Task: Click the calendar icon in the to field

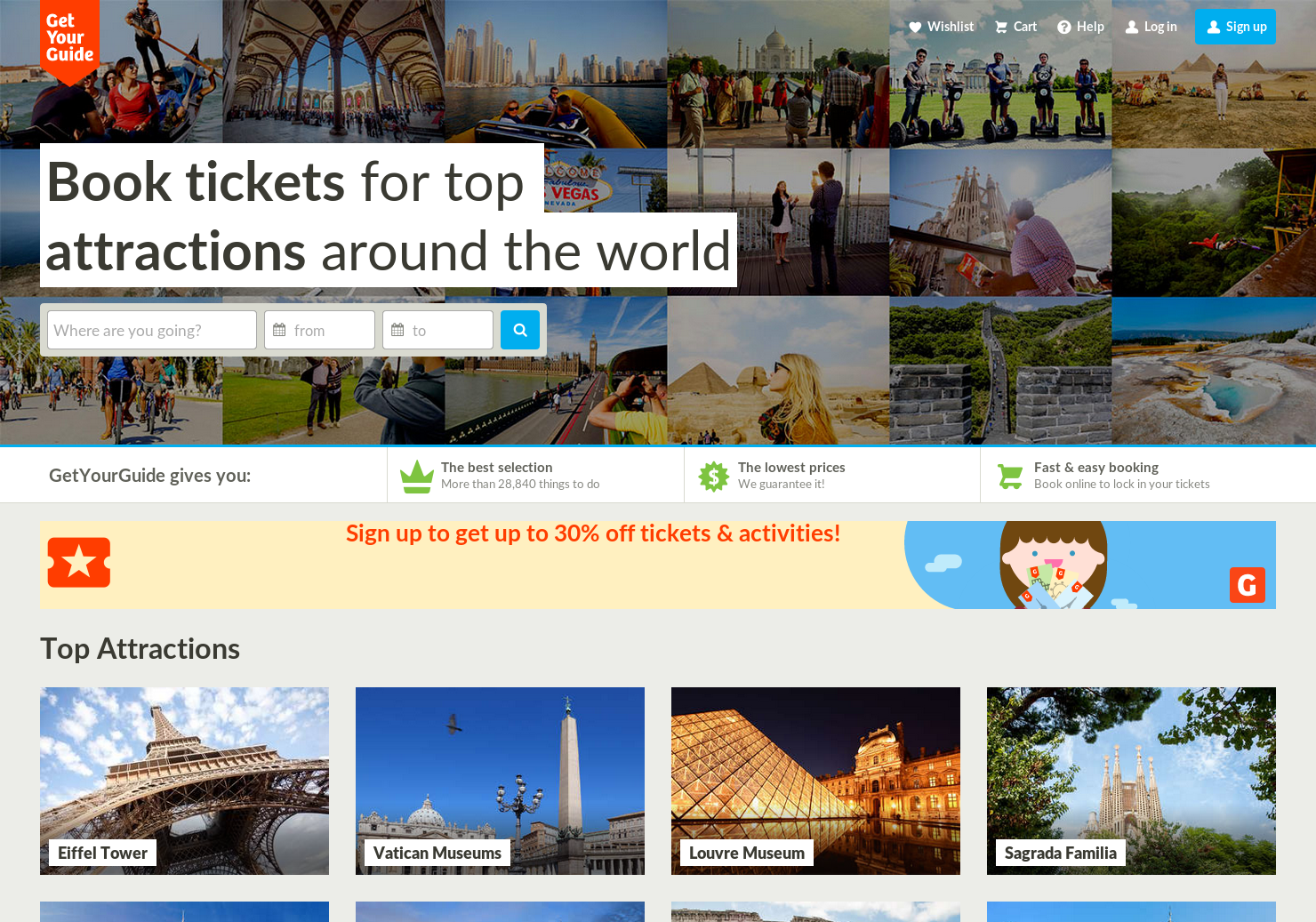Action: coord(397,330)
